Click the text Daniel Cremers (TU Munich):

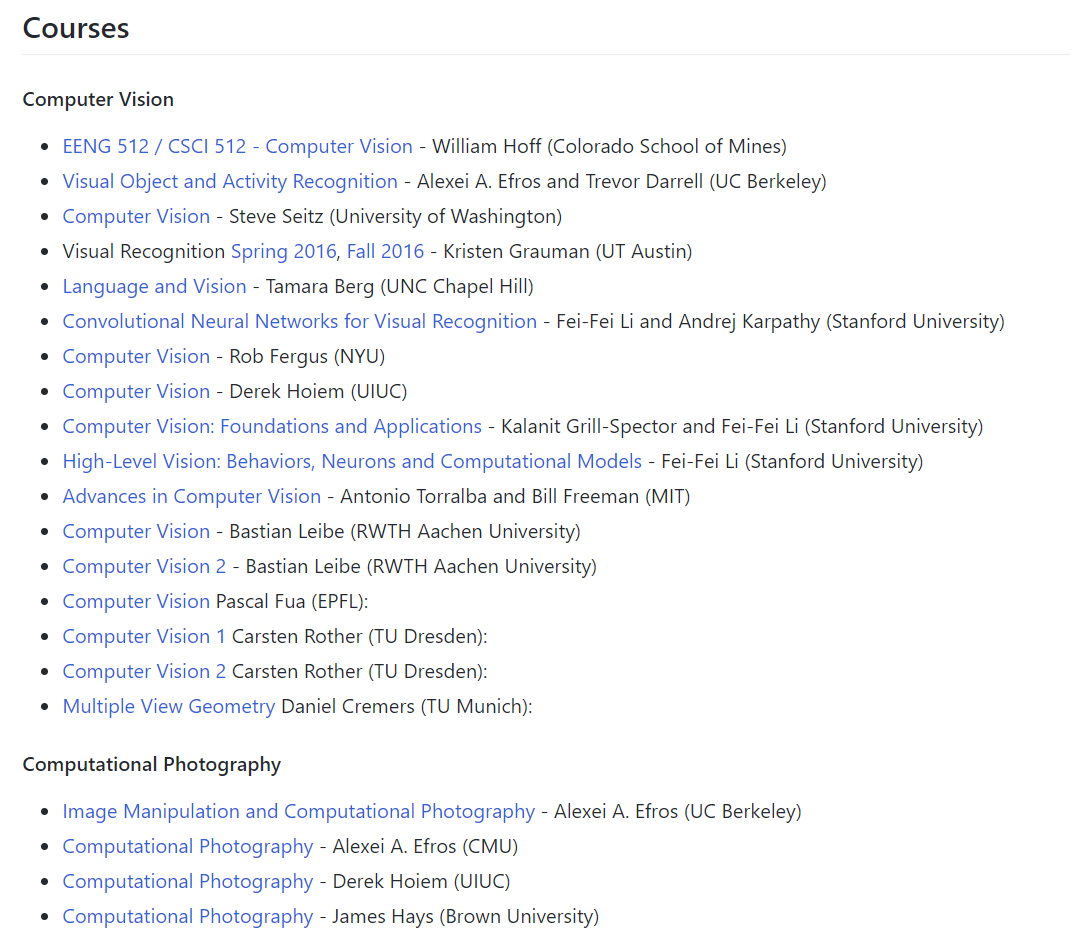tap(407, 707)
